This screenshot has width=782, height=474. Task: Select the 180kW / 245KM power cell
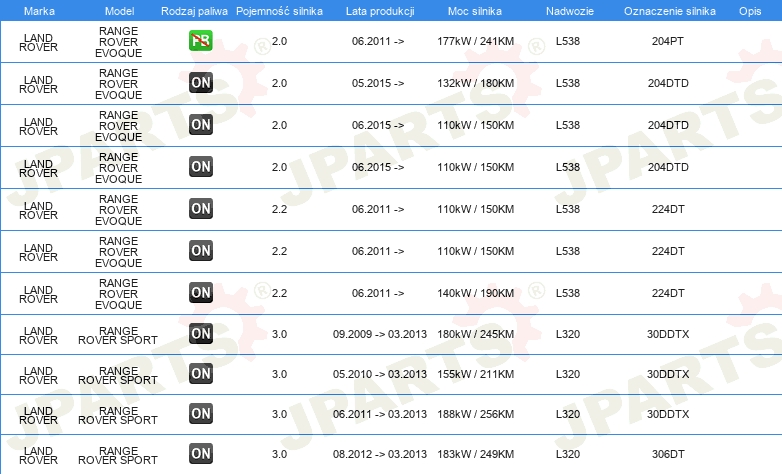476,334
